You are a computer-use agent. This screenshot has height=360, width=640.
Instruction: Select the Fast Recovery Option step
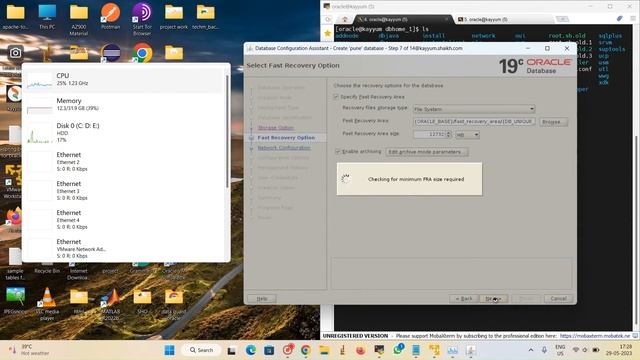tap(286, 138)
